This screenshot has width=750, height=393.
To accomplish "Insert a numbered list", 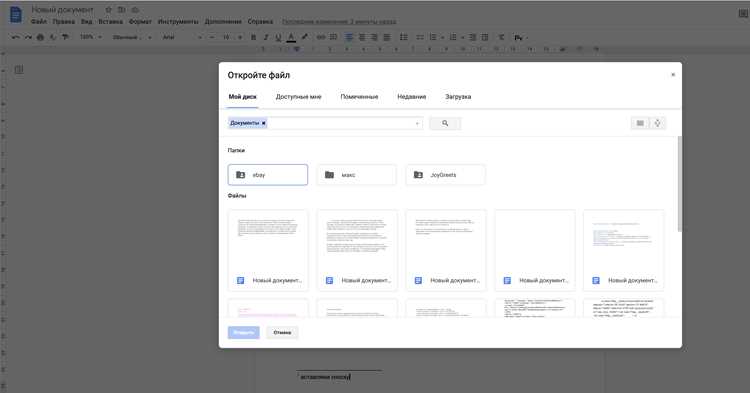I will pos(453,37).
